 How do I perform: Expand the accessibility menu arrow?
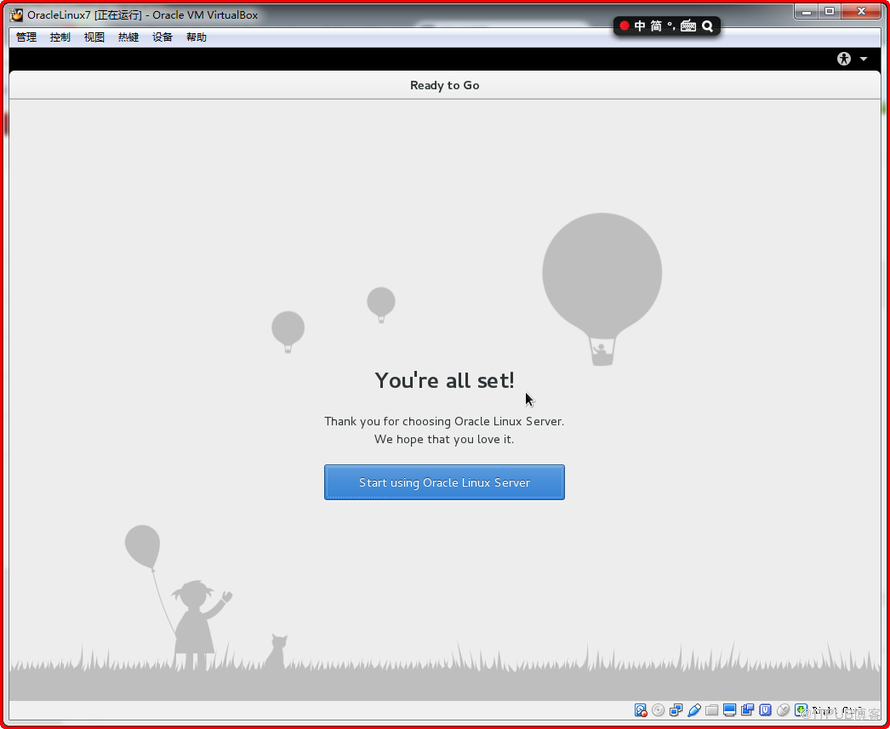(x=863, y=59)
